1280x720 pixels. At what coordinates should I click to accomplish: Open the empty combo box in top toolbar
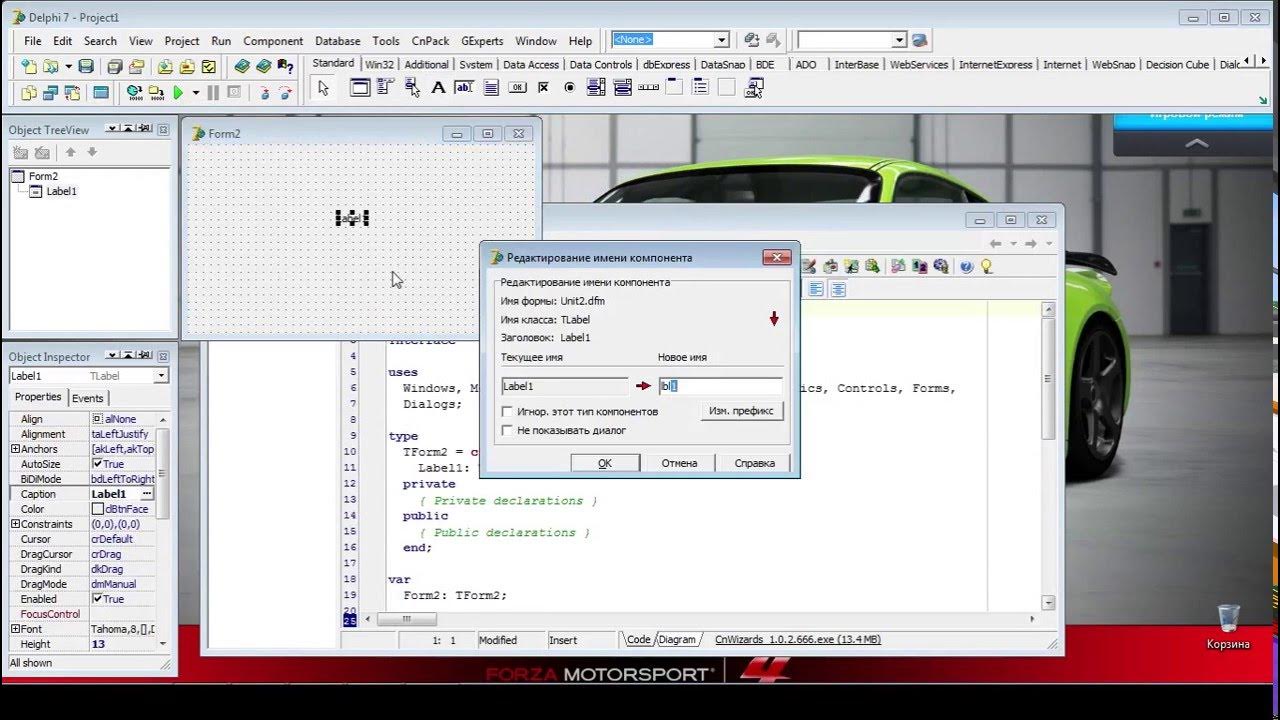coord(899,40)
